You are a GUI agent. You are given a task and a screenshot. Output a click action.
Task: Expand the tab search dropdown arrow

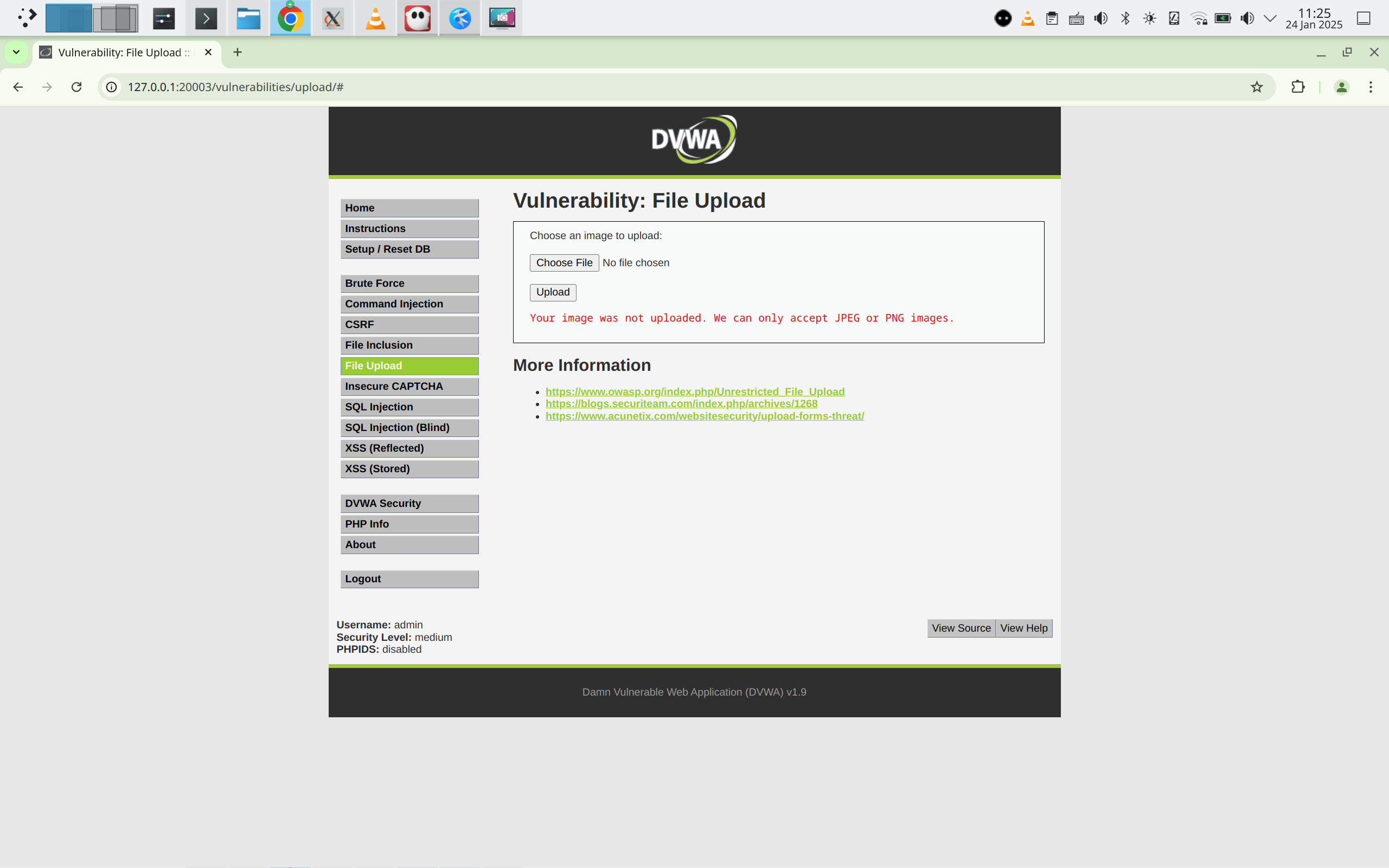point(16,52)
